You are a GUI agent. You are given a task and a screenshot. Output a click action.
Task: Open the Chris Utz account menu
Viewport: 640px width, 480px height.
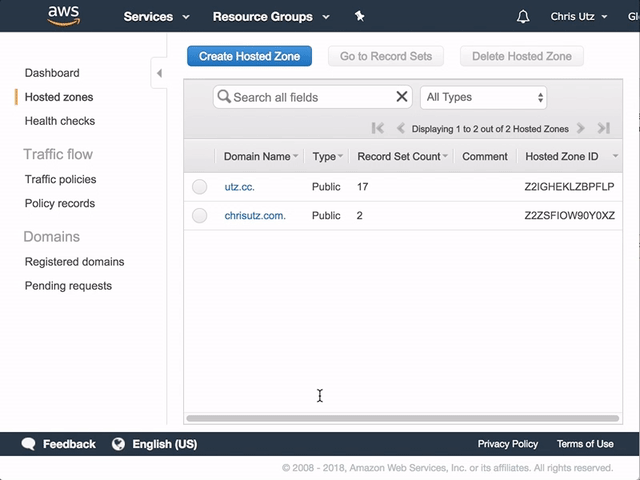pyautogui.click(x=579, y=17)
